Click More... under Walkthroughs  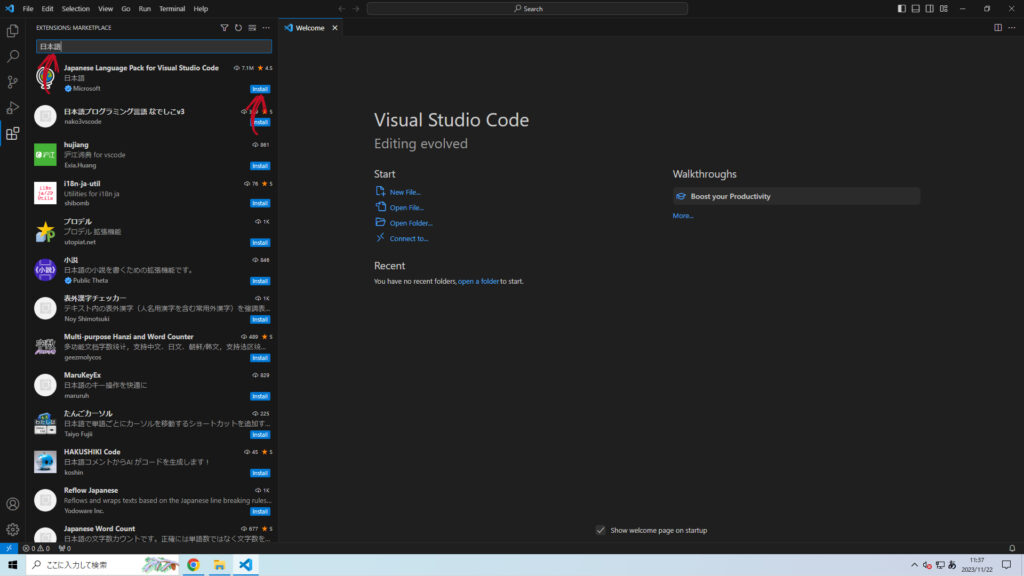[682, 216]
